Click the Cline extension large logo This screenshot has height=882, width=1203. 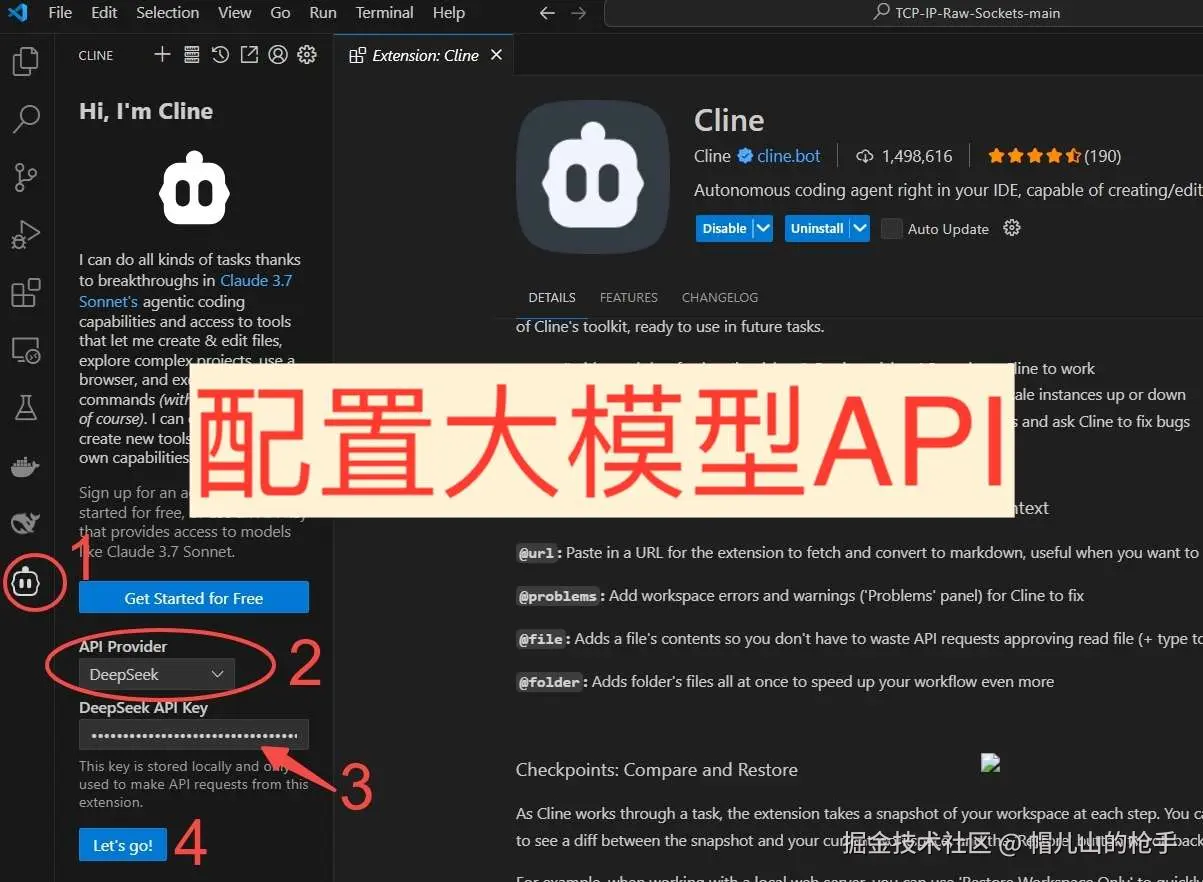coord(592,177)
